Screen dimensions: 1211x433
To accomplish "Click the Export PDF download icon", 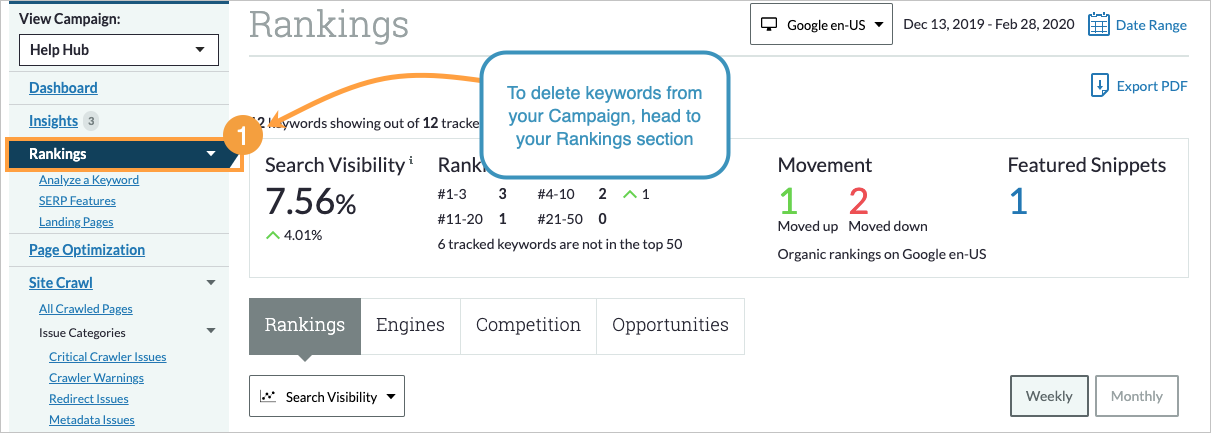I will [1100, 86].
